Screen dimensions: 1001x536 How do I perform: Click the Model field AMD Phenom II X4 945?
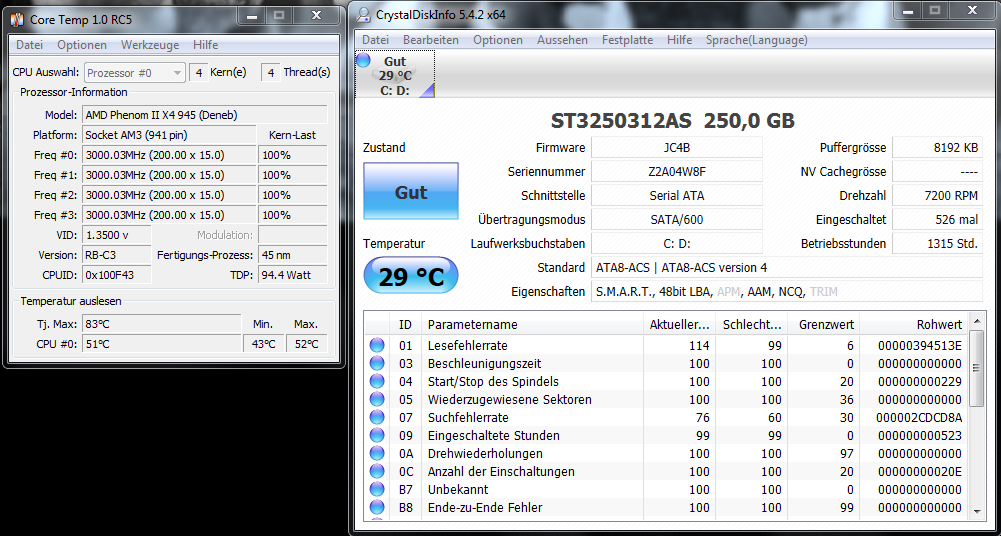tap(204, 115)
